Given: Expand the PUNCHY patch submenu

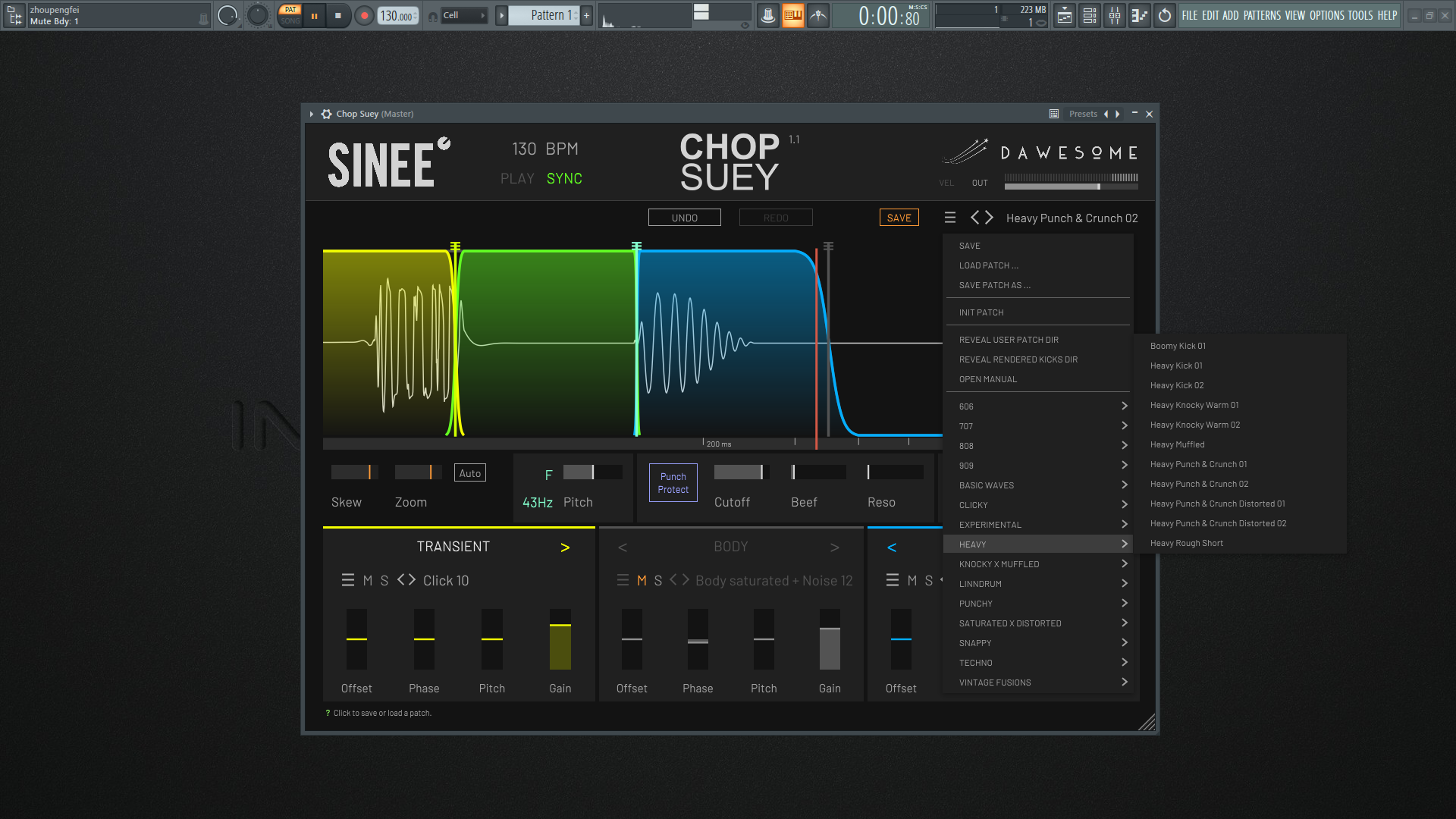Looking at the screenshot, I should click(1037, 604).
